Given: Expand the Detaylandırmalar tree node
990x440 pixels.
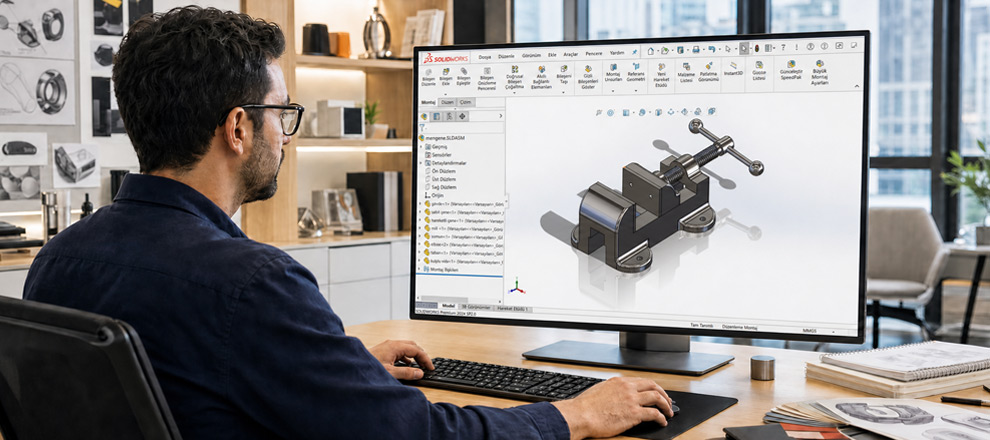Looking at the screenshot, I should tap(420, 163).
